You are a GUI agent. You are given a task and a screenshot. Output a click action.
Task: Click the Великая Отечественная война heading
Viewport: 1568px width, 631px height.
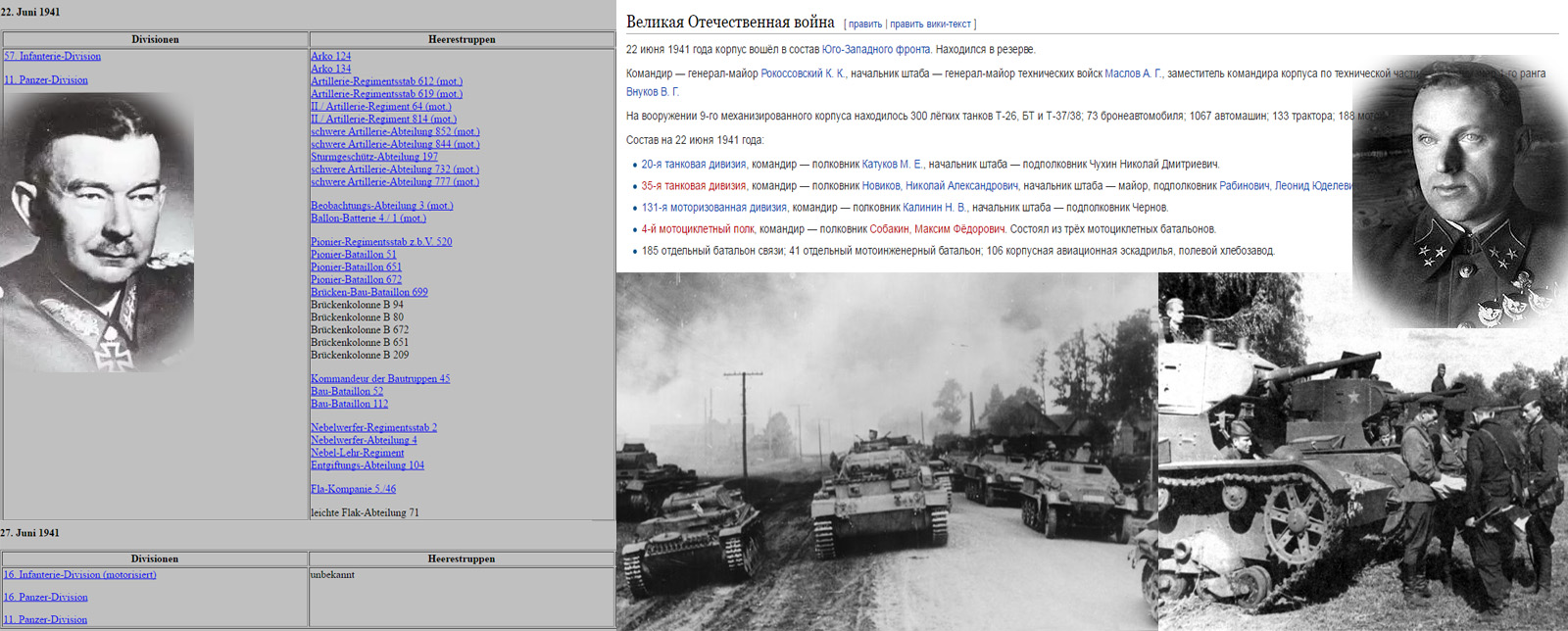(730, 23)
